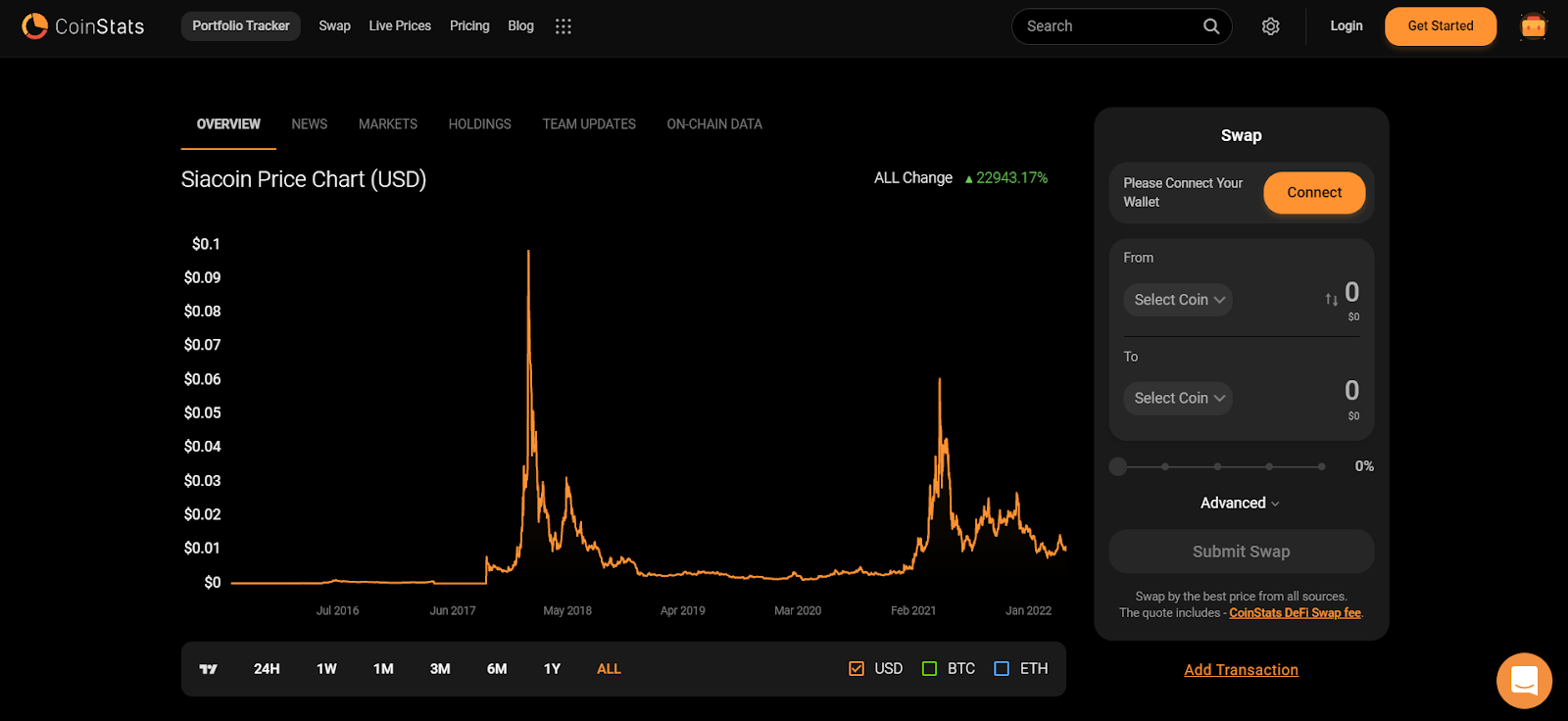Screen dimensions: 1568x721
Task: Switch to the Overview tab
Action: (x=228, y=124)
